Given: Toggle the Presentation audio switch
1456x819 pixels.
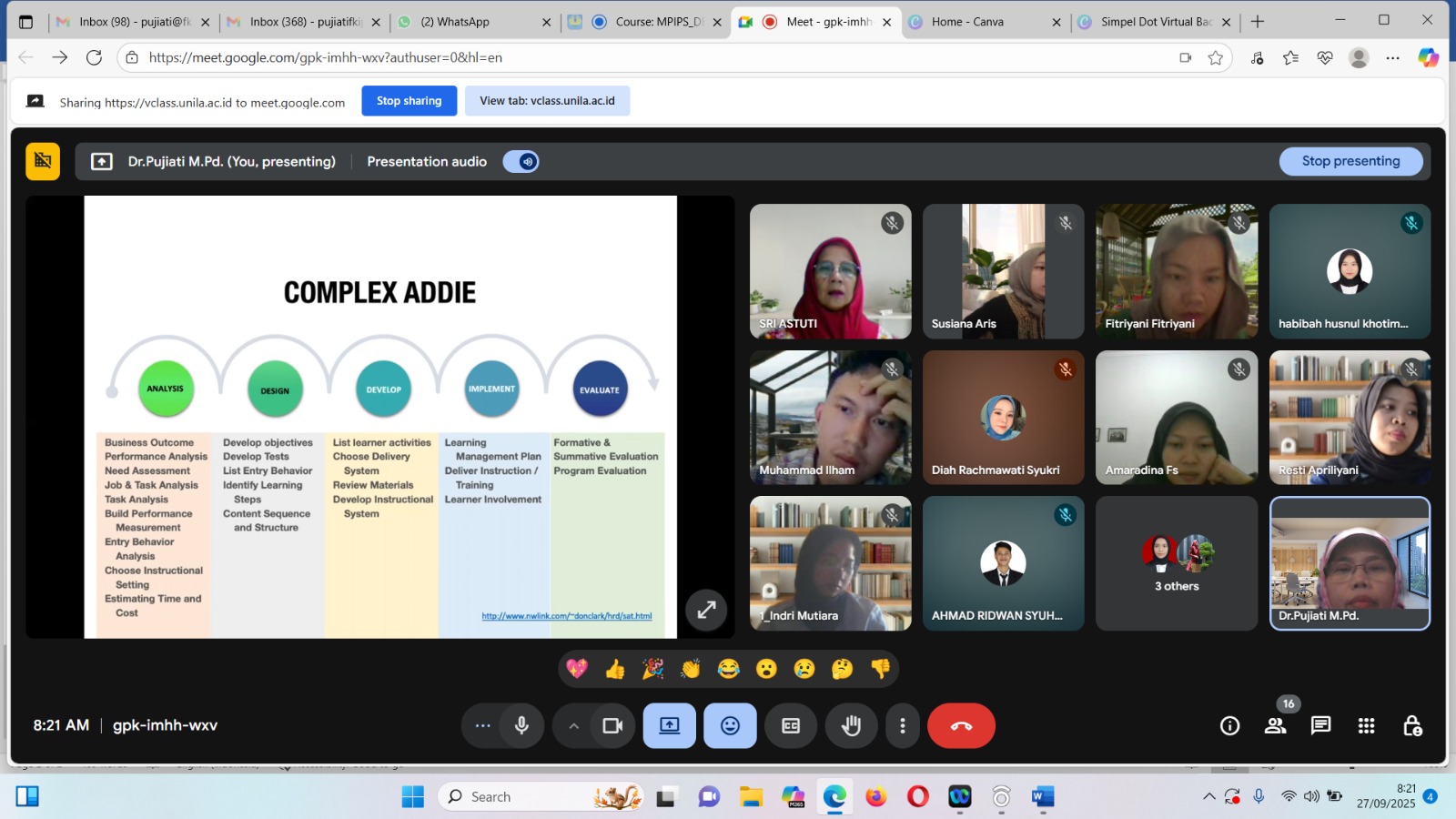Looking at the screenshot, I should (521, 162).
